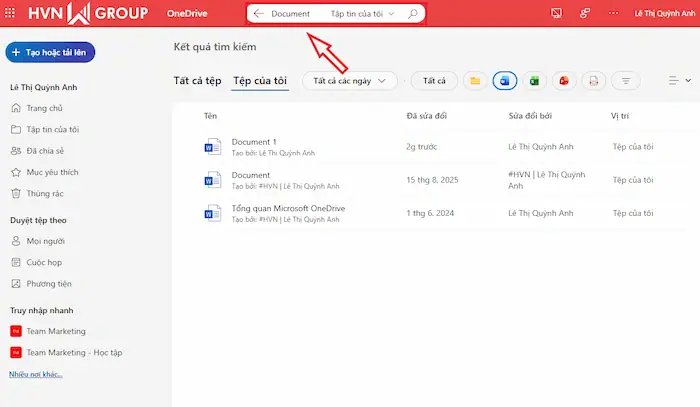This screenshot has width=700, height=407.
Task: Switch to the 'Tất cả tệp' tab
Action: [197, 81]
